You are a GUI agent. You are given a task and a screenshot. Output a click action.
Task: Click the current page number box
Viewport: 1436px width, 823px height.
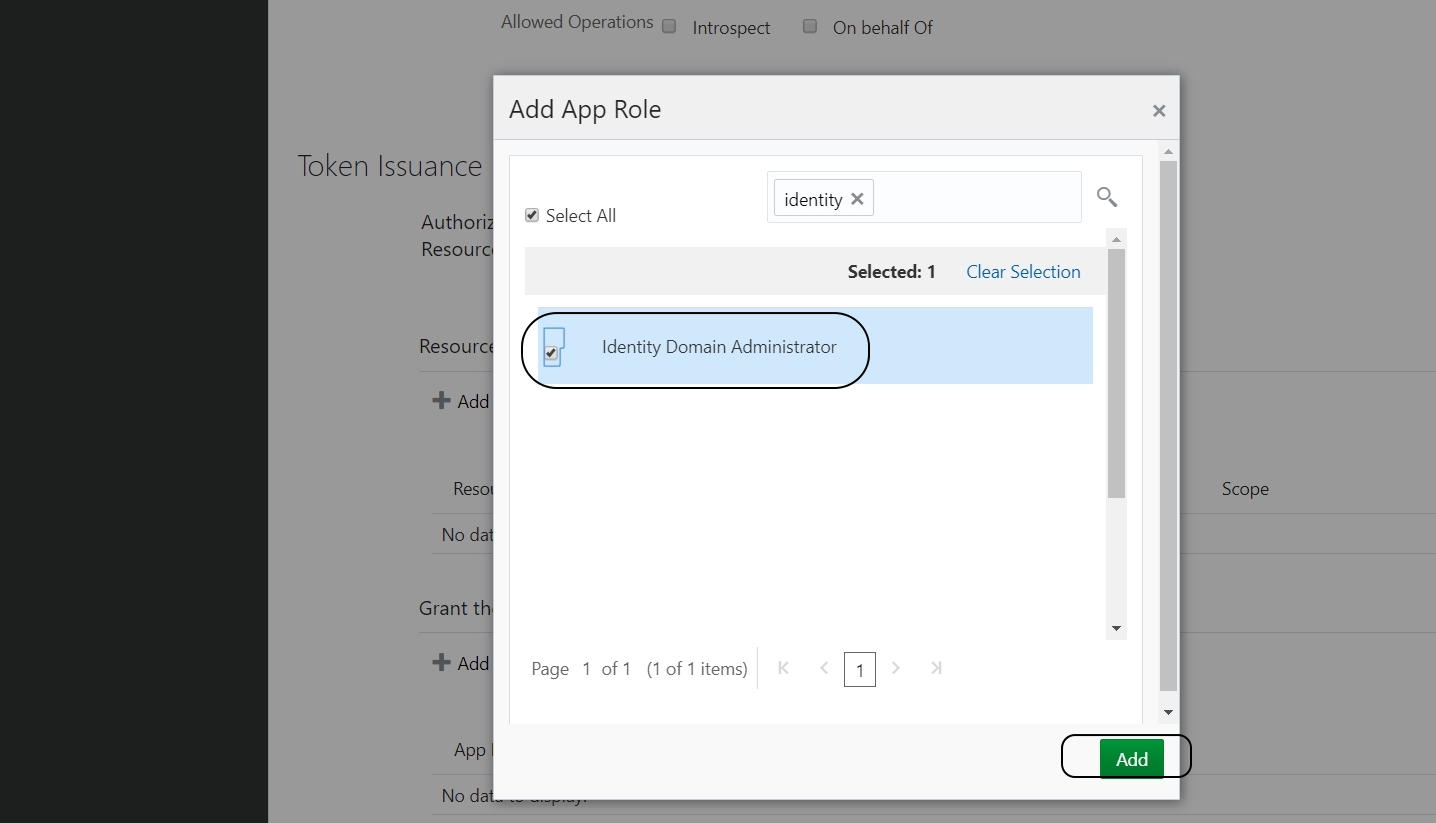coord(860,669)
